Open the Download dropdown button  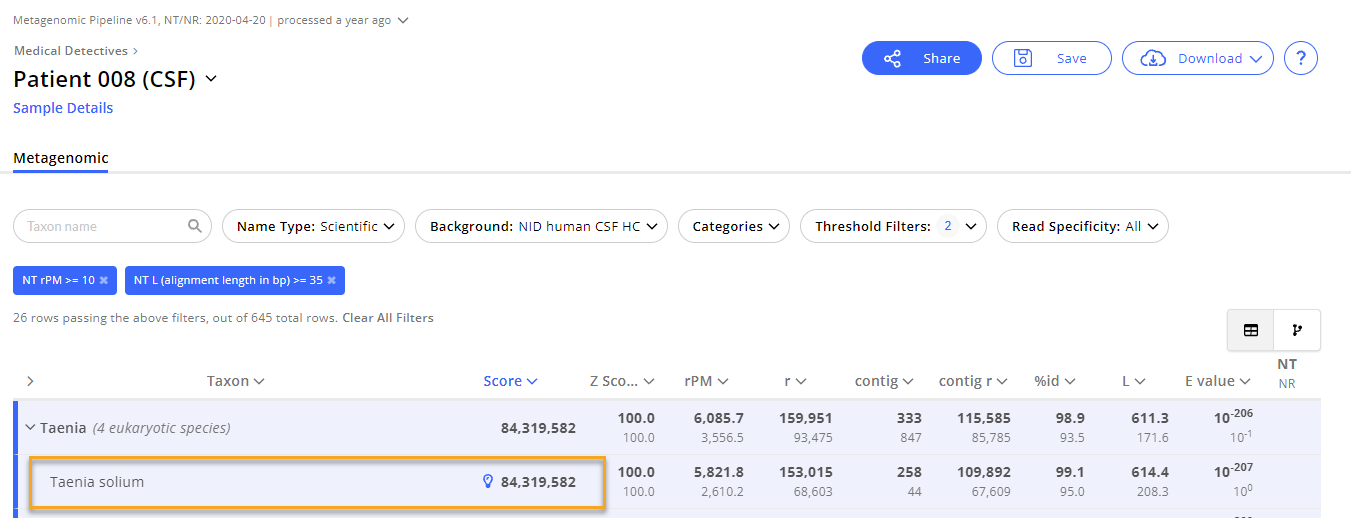(1198, 58)
